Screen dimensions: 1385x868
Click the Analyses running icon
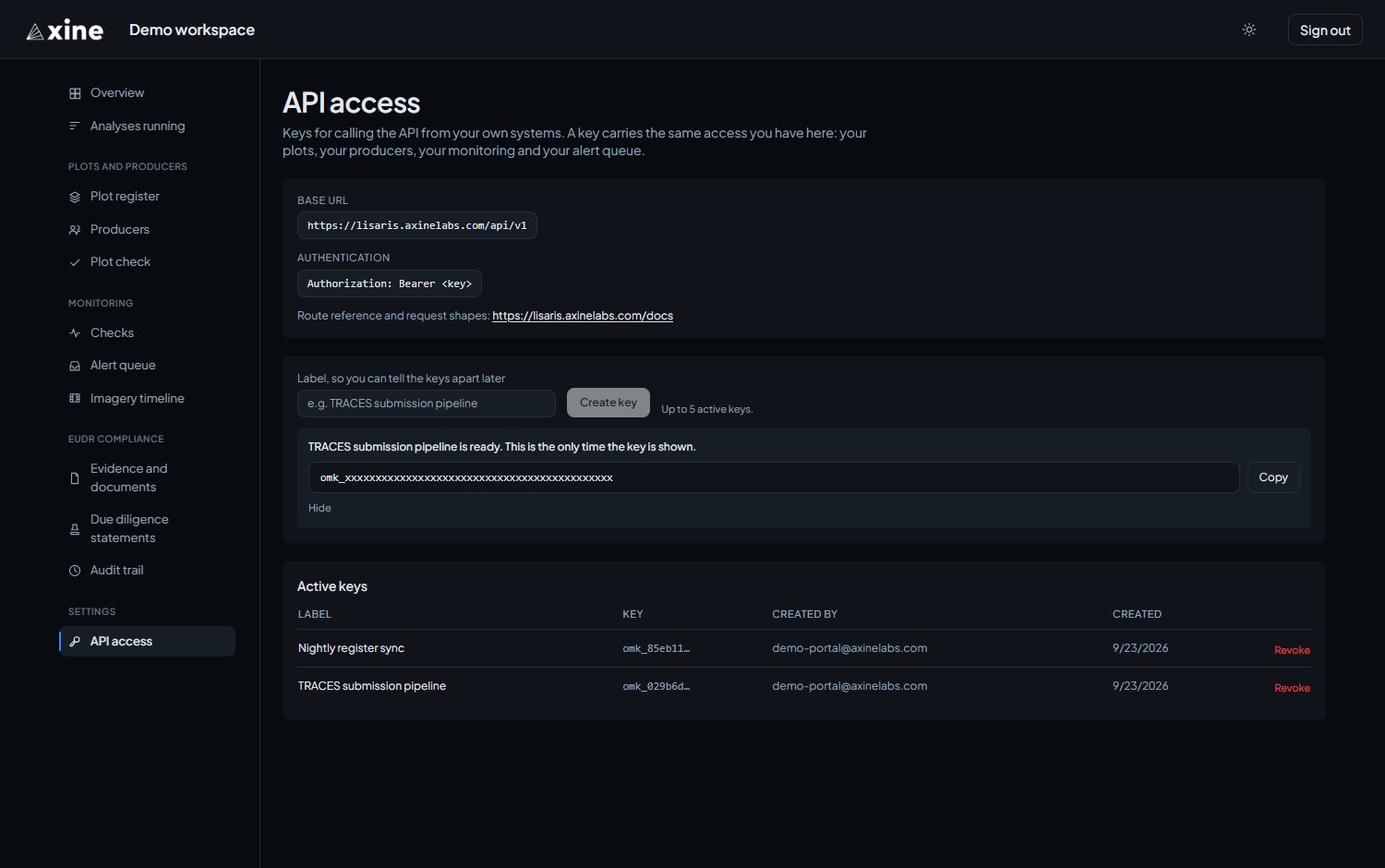pyautogui.click(x=75, y=126)
